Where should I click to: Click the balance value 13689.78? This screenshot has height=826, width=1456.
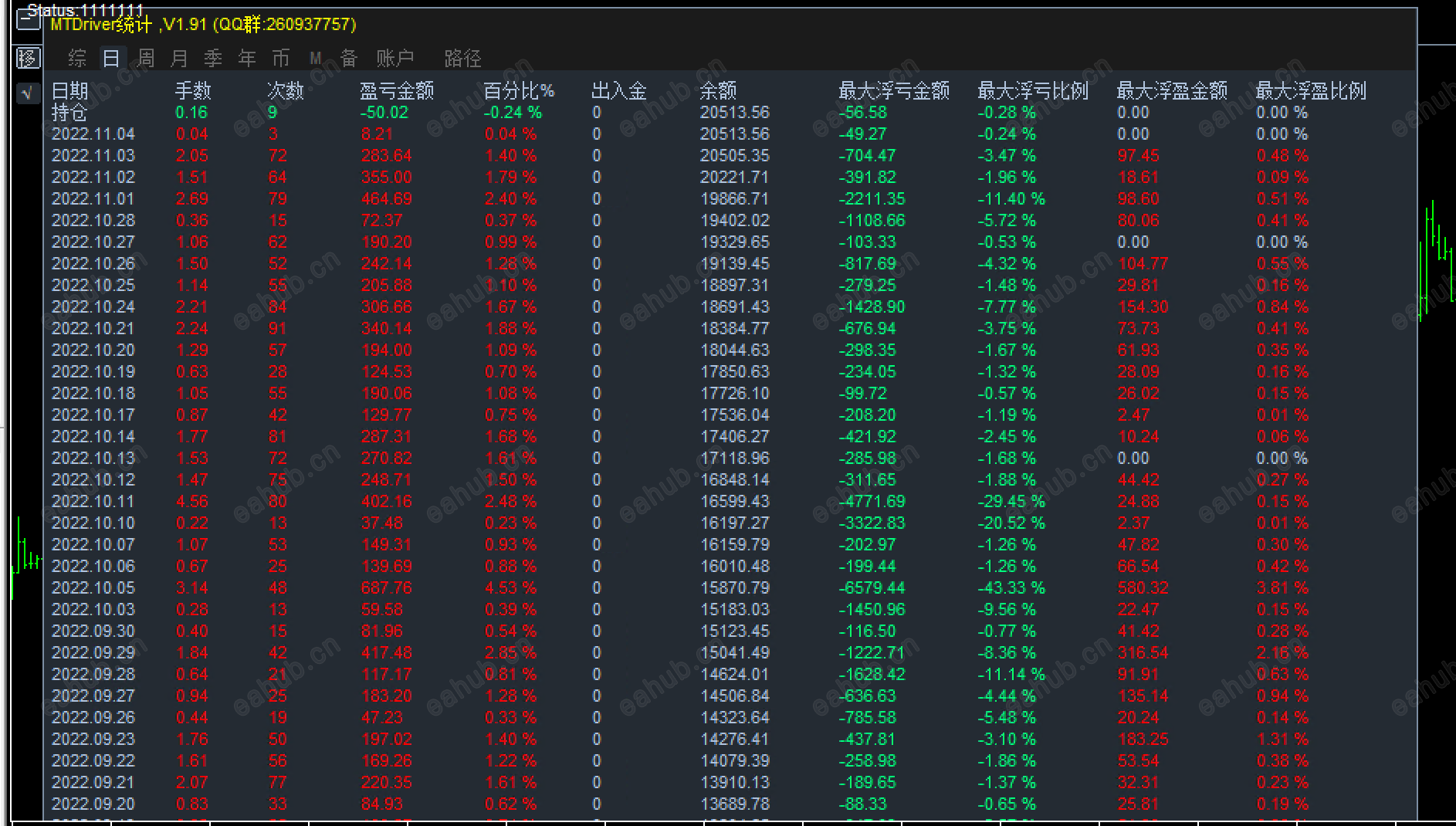point(735,804)
